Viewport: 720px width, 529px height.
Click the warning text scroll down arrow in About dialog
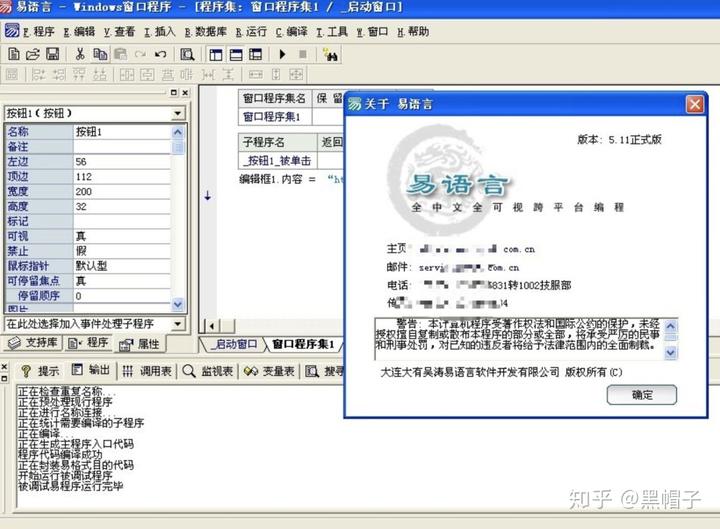coord(671,352)
